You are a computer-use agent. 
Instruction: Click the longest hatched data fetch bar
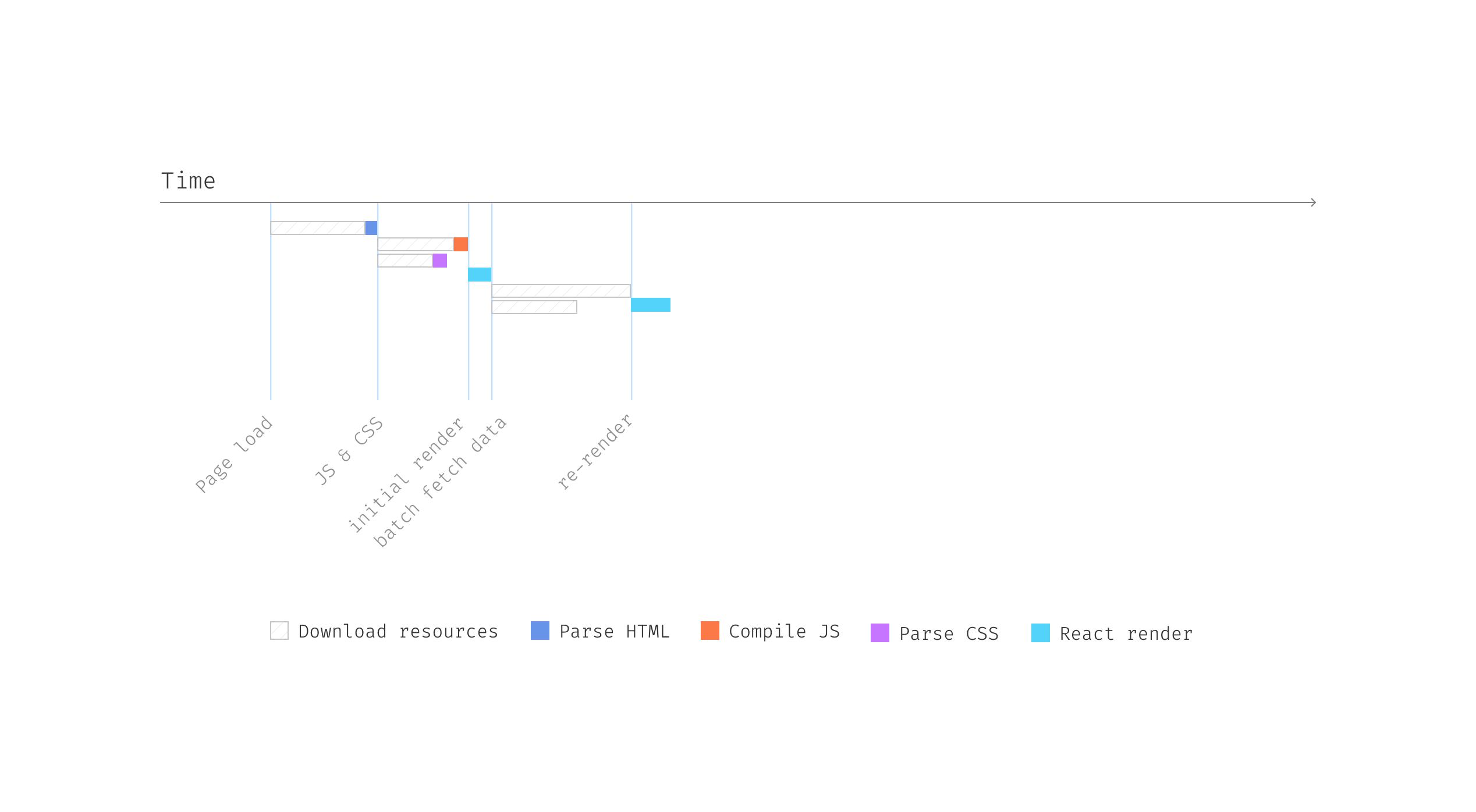(561, 291)
